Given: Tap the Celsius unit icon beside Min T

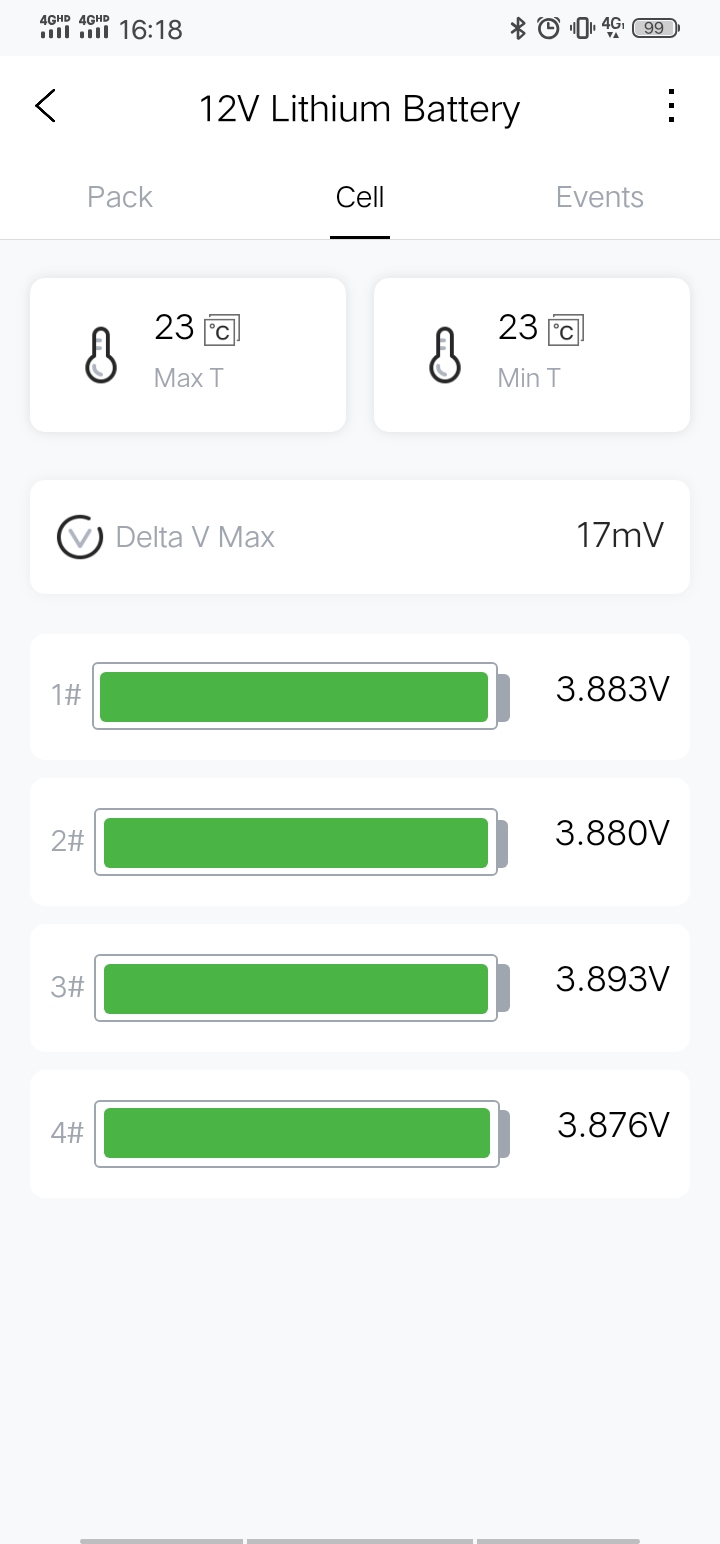Looking at the screenshot, I should click(566, 329).
